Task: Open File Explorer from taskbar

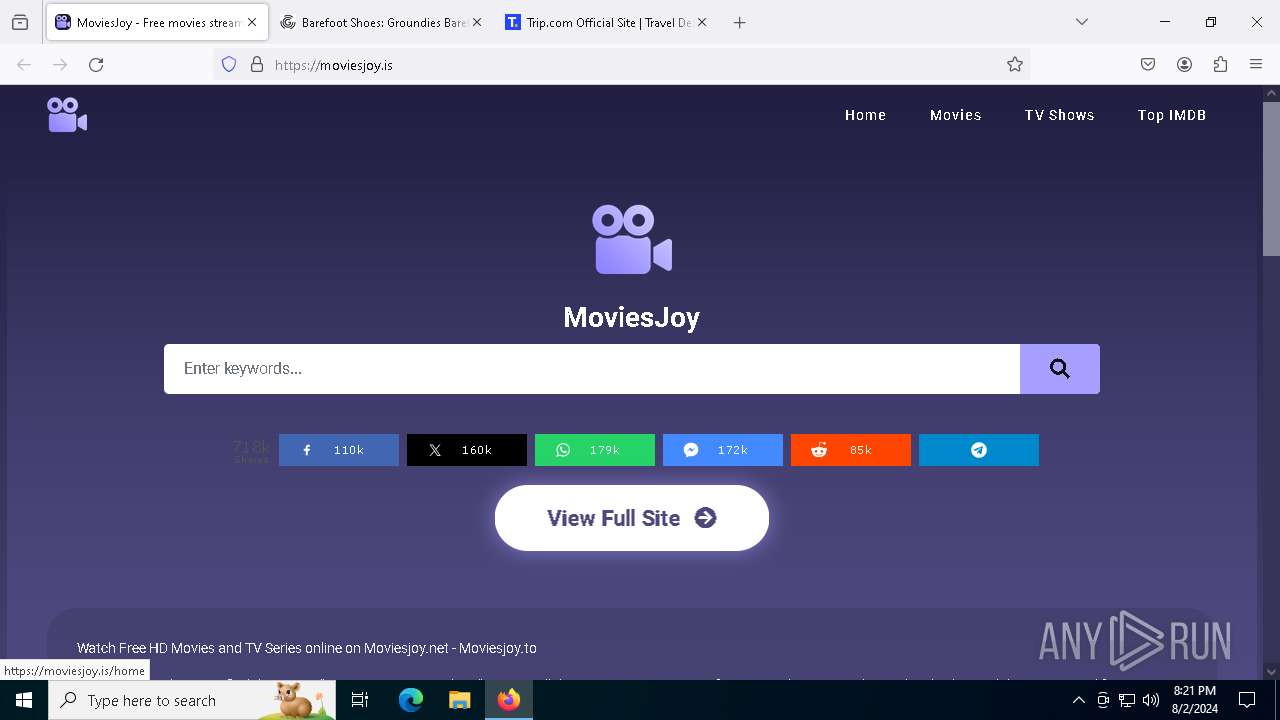Action: pos(459,700)
